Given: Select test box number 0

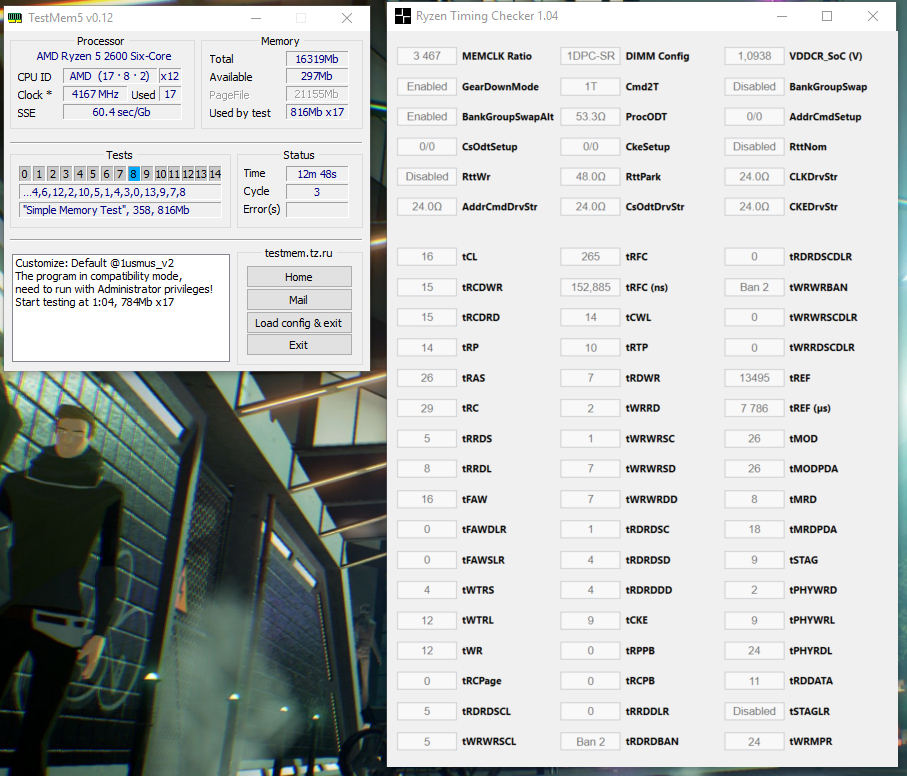Looking at the screenshot, I should click(24, 174).
